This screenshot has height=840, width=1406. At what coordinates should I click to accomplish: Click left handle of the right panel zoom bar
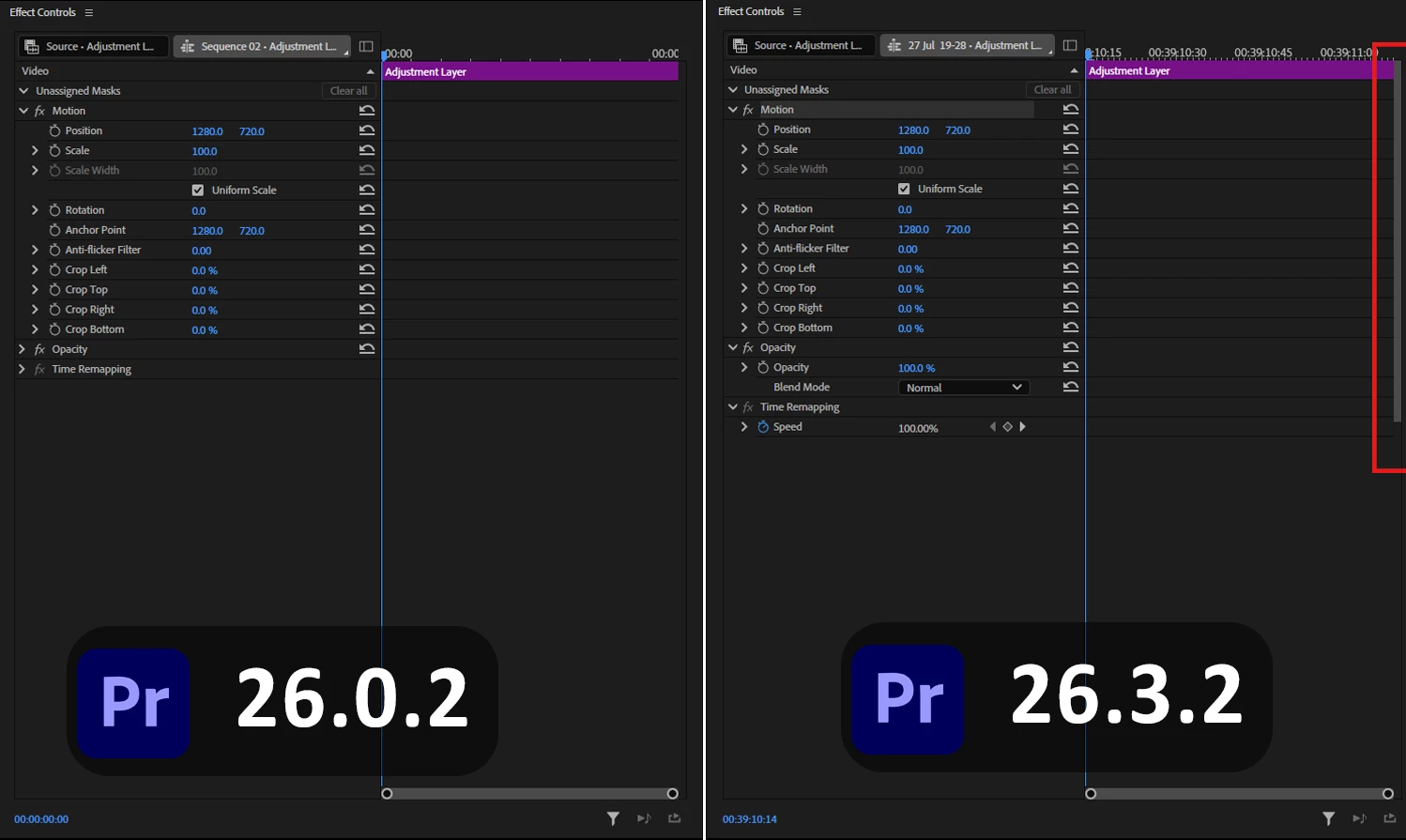click(x=1091, y=794)
